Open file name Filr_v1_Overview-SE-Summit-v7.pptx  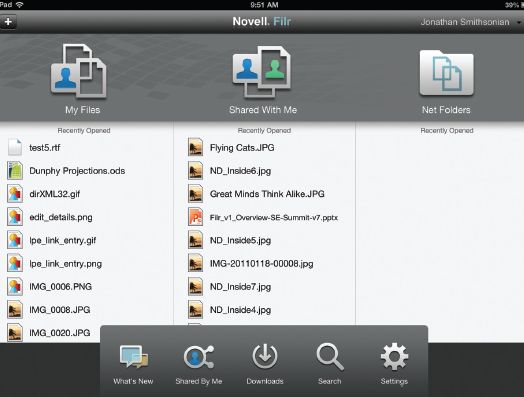tap(274, 218)
